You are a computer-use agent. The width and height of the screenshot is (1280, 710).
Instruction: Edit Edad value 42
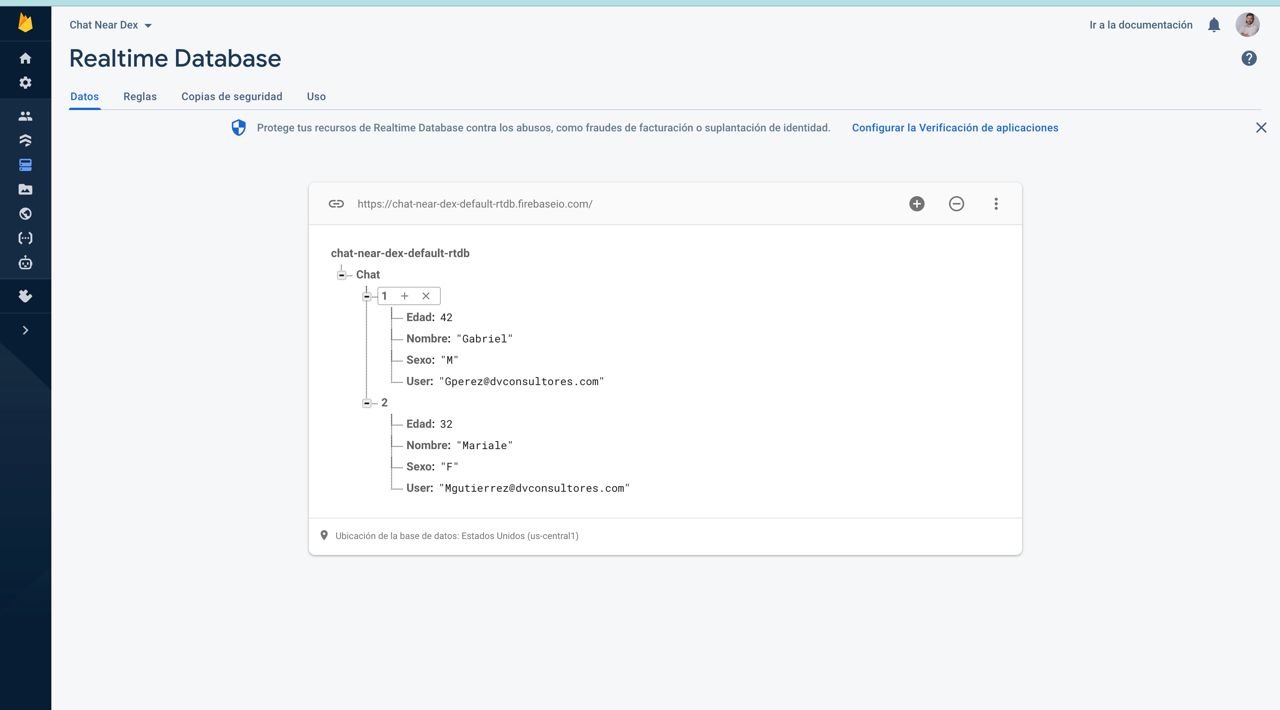click(446, 318)
